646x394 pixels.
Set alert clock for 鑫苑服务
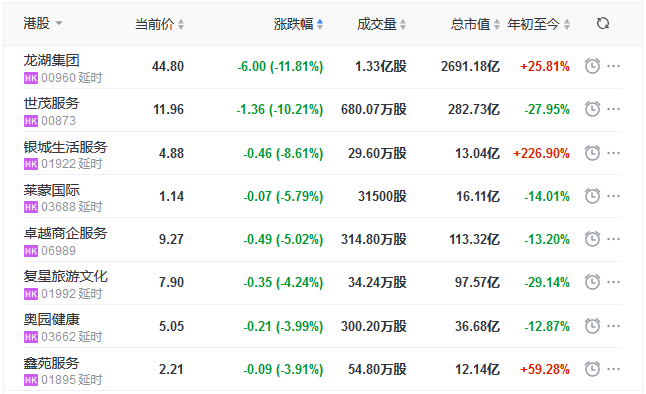click(592, 369)
